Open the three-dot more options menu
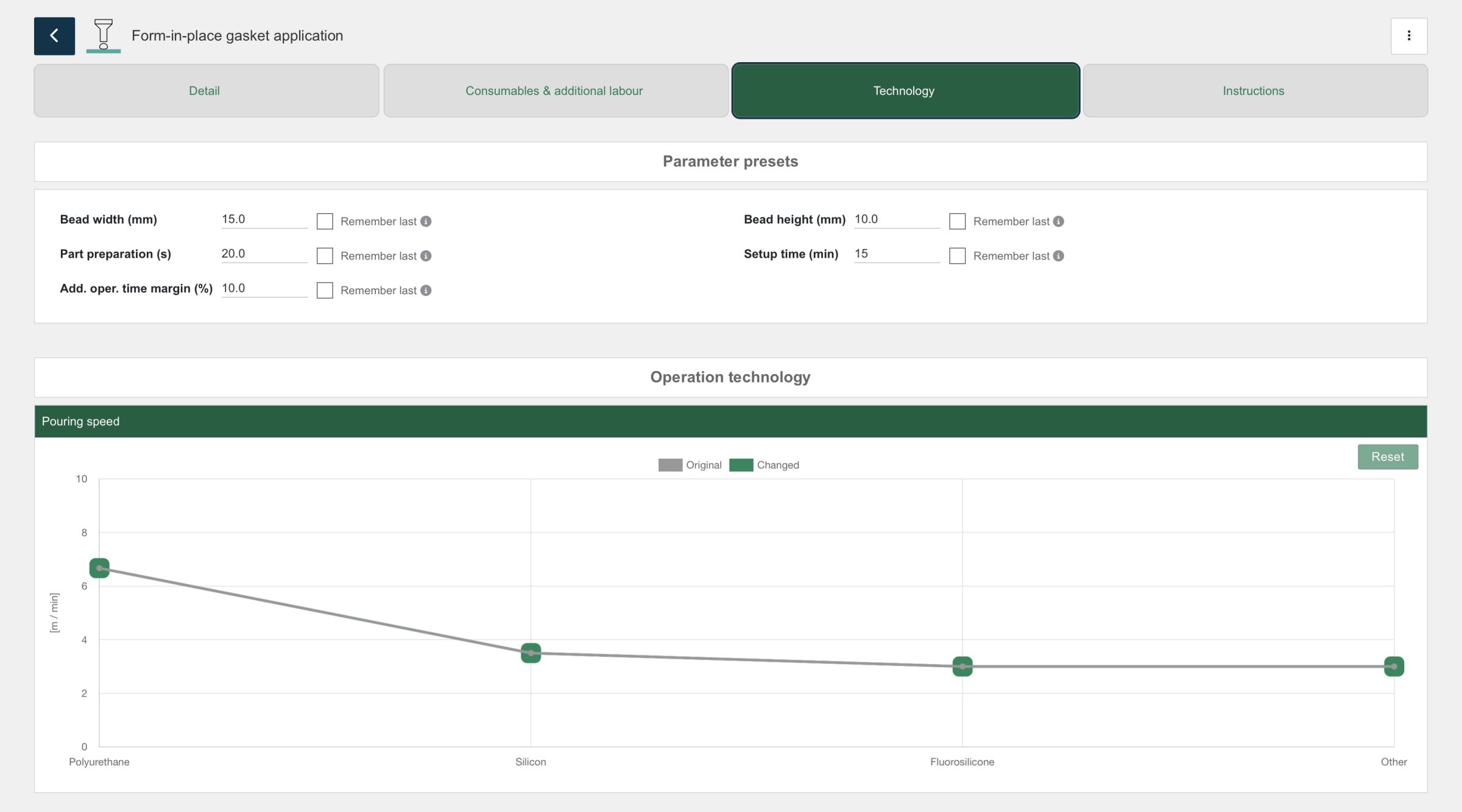The image size is (1462, 812). [1408, 36]
